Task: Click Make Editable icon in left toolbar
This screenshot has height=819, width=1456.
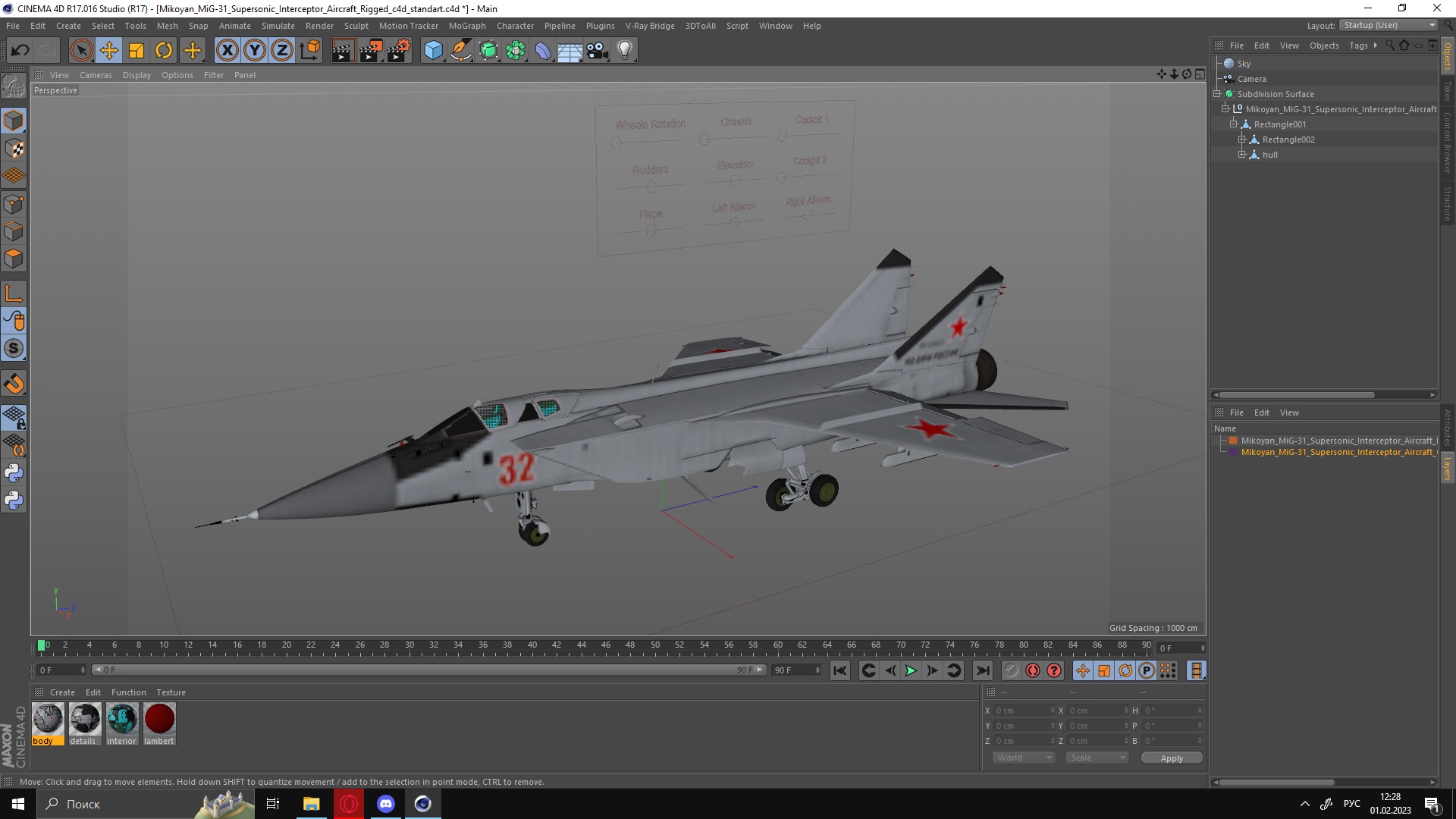Action: point(14,86)
